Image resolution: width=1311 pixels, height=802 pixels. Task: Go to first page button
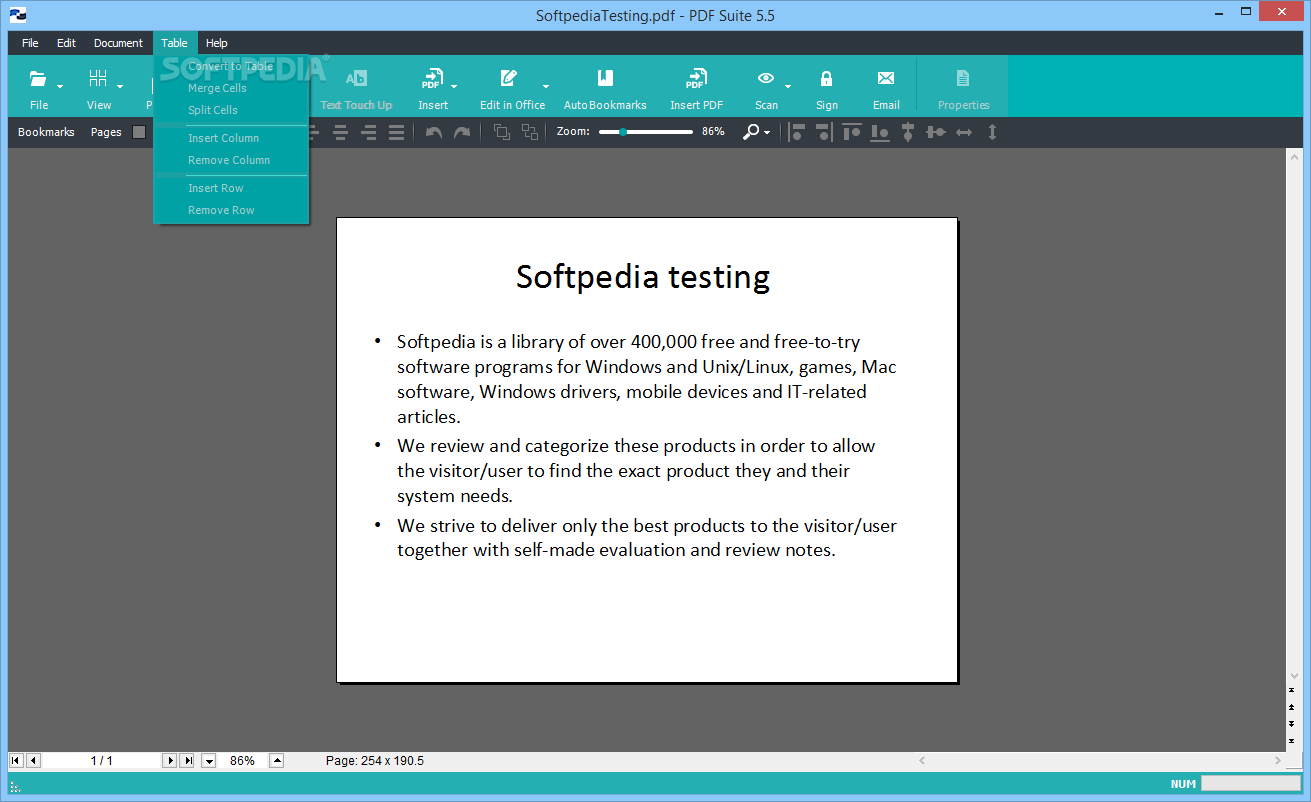(16, 761)
